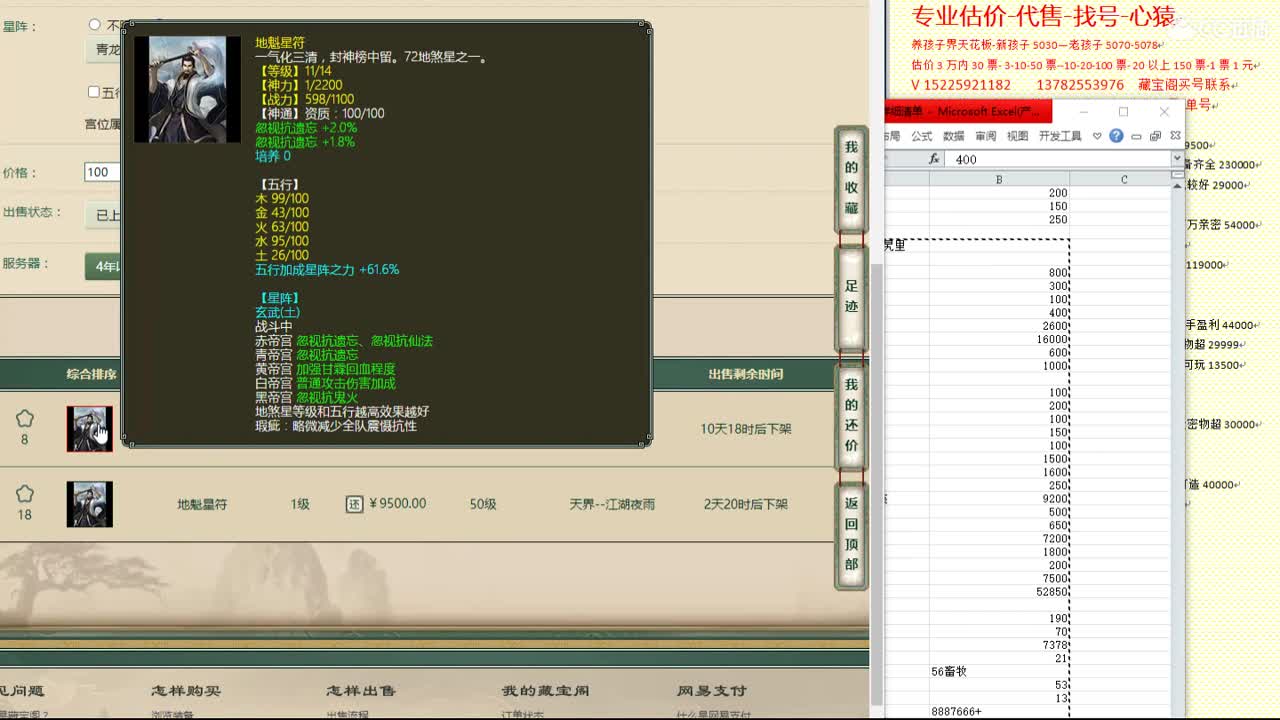Open Excel 视图 ribbon tab

[x=1017, y=136]
